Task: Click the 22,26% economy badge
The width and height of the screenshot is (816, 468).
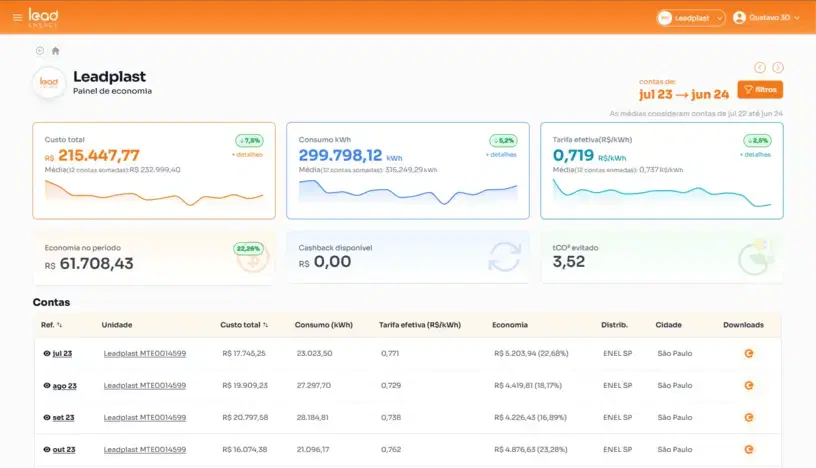Action: 248,248
